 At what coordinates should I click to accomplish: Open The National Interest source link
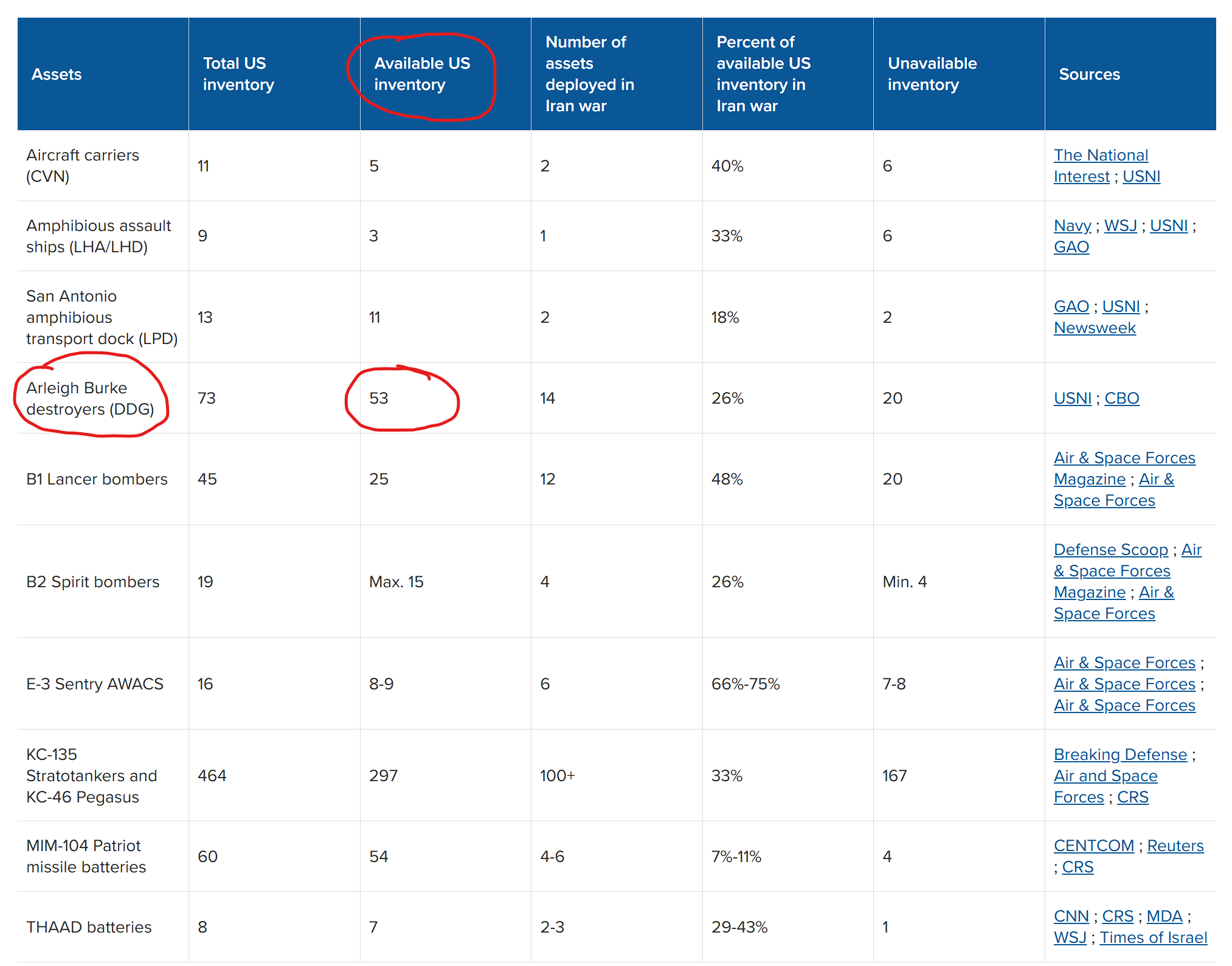(x=1100, y=155)
